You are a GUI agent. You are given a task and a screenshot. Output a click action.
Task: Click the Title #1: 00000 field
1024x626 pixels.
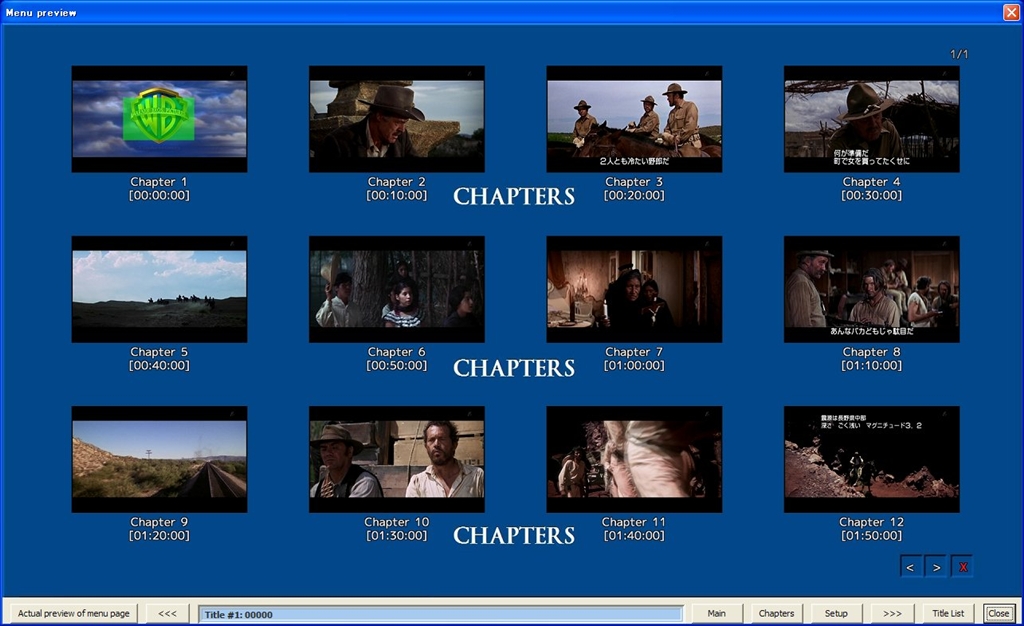[440, 614]
